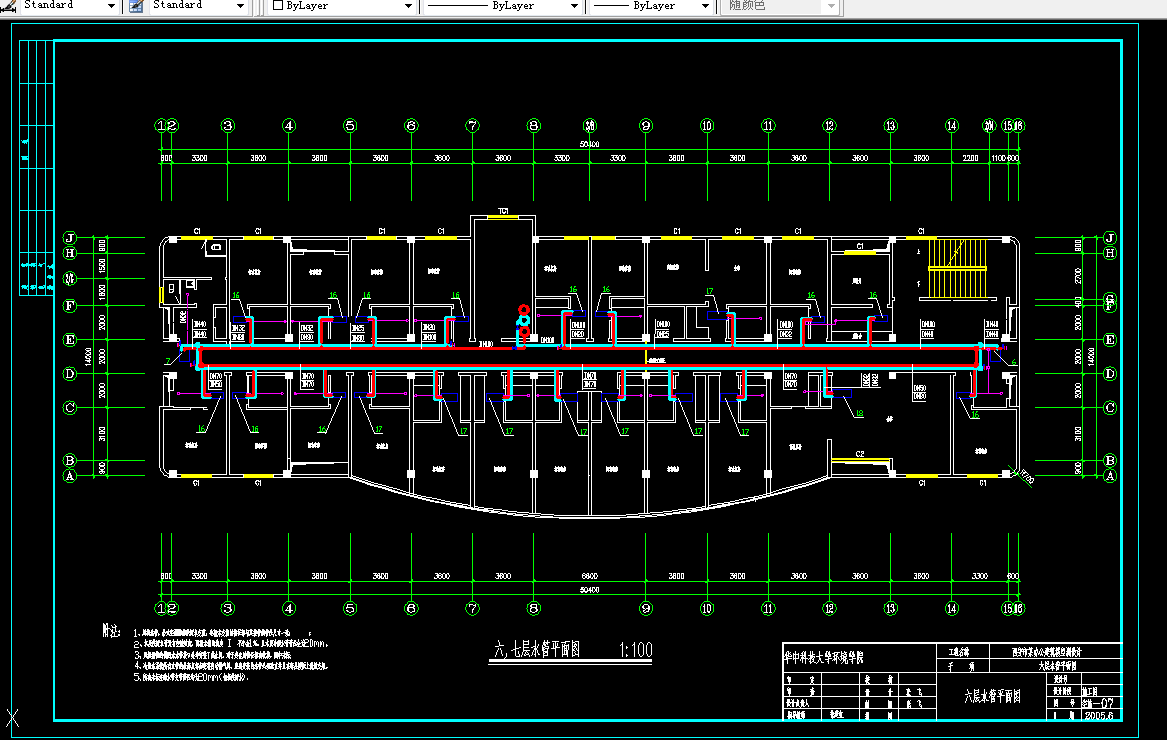
Task: Select the 1:100 scale text
Action: (636, 650)
